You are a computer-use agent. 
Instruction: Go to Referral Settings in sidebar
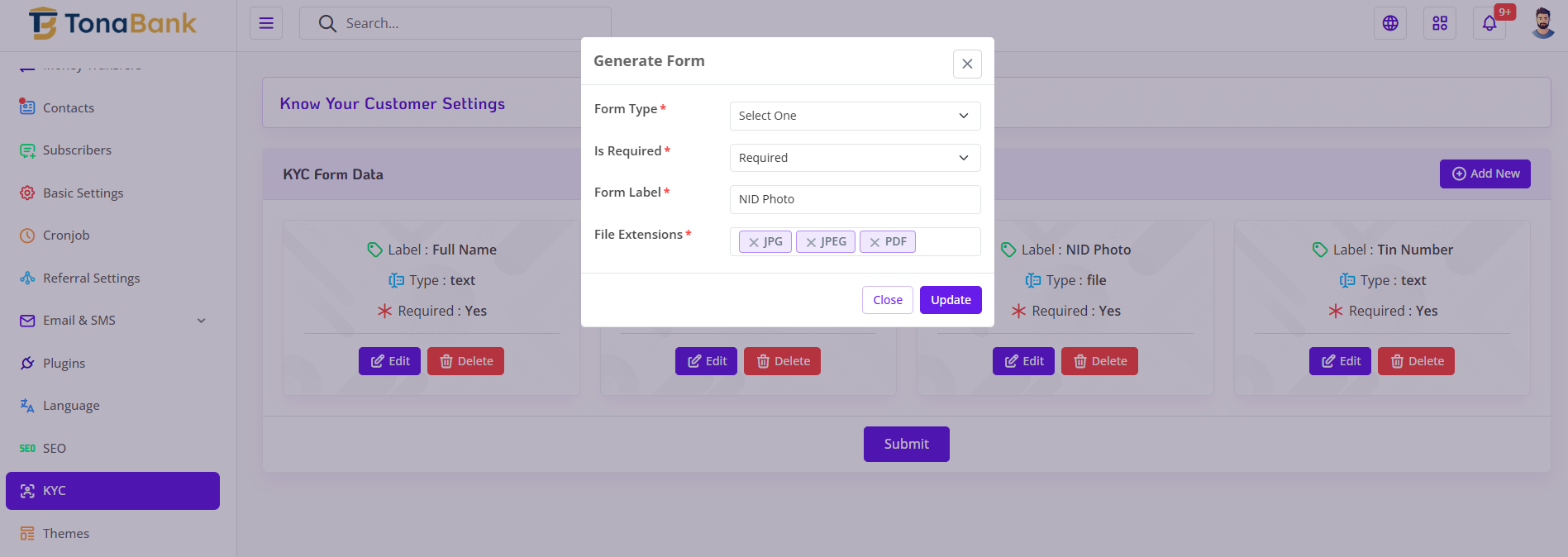(x=91, y=278)
